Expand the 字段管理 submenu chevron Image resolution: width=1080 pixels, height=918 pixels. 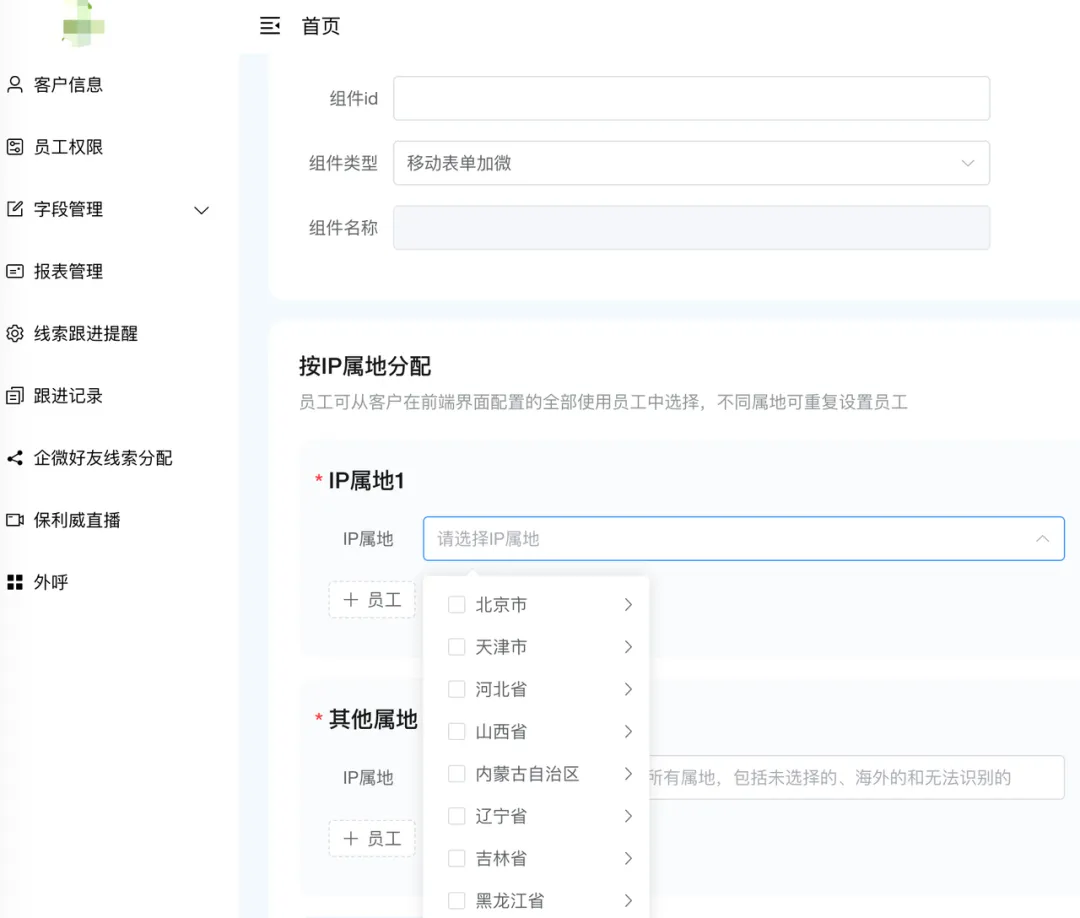(x=201, y=210)
